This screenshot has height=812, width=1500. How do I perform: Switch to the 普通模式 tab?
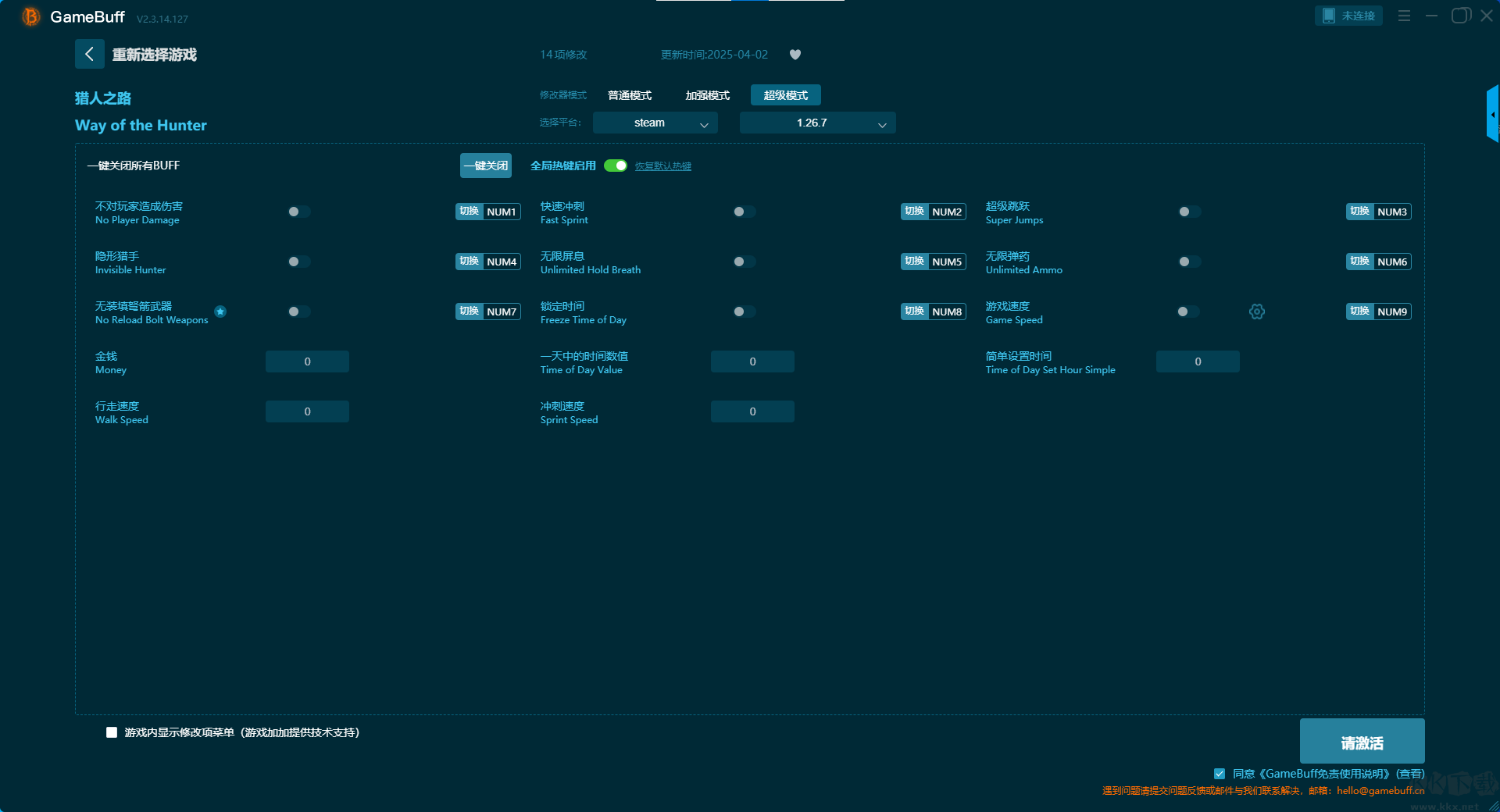(630, 95)
